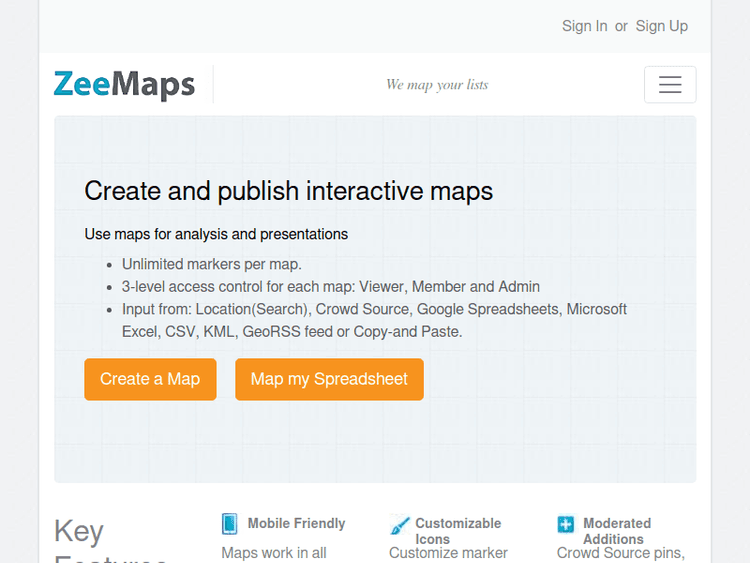Click the Mobile Friendly phone icon
The image size is (750, 563).
coord(230,524)
